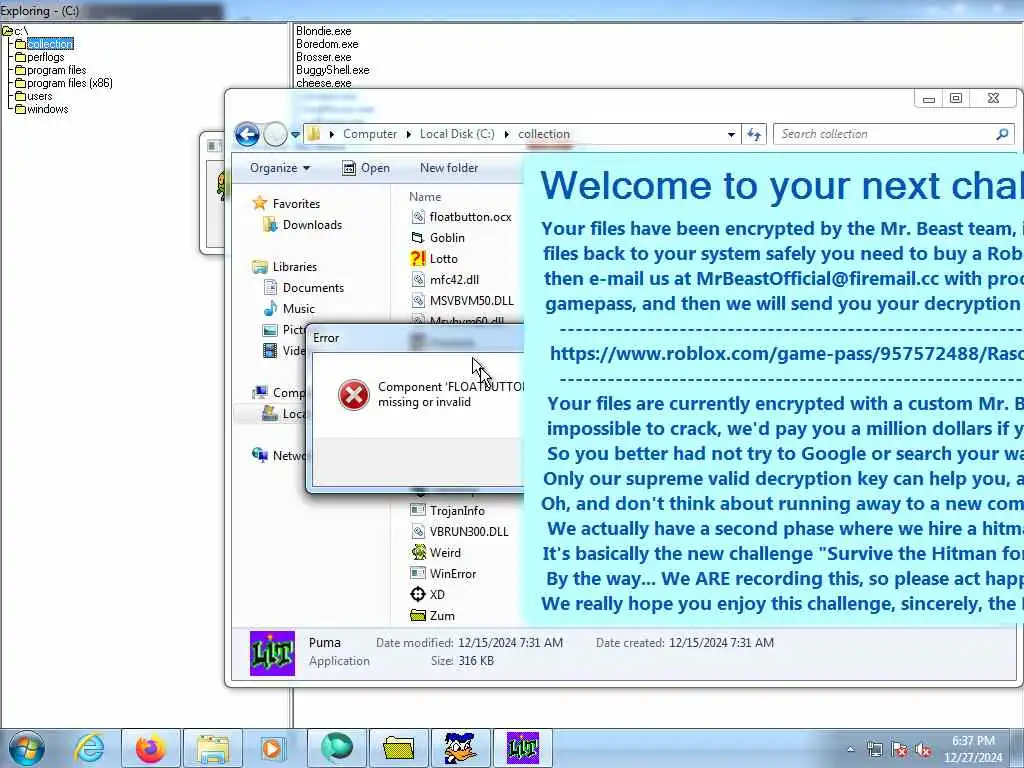Select the Goblin application icon

[x=417, y=238]
